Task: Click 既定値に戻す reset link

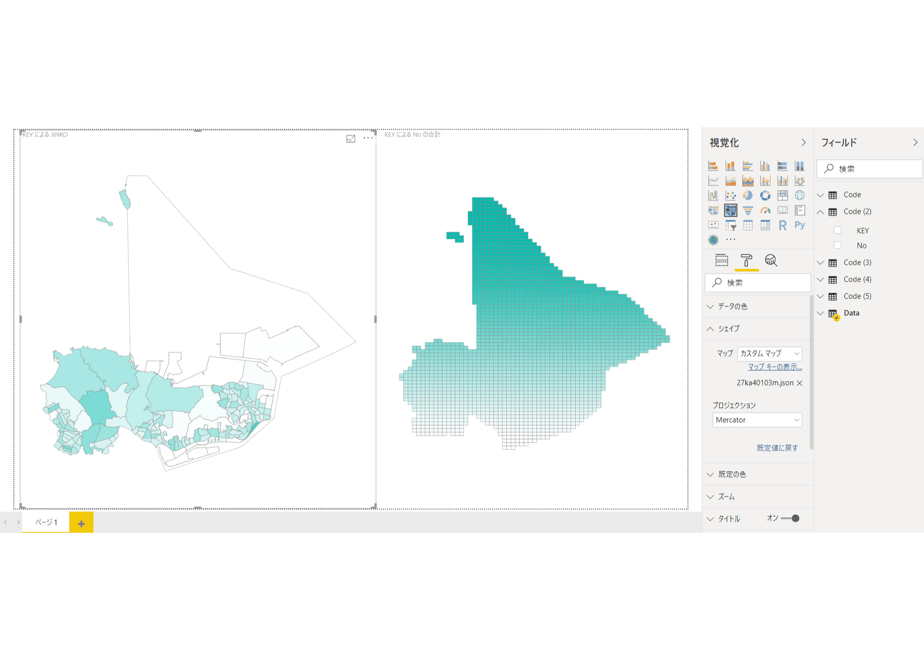Action: 777,448
